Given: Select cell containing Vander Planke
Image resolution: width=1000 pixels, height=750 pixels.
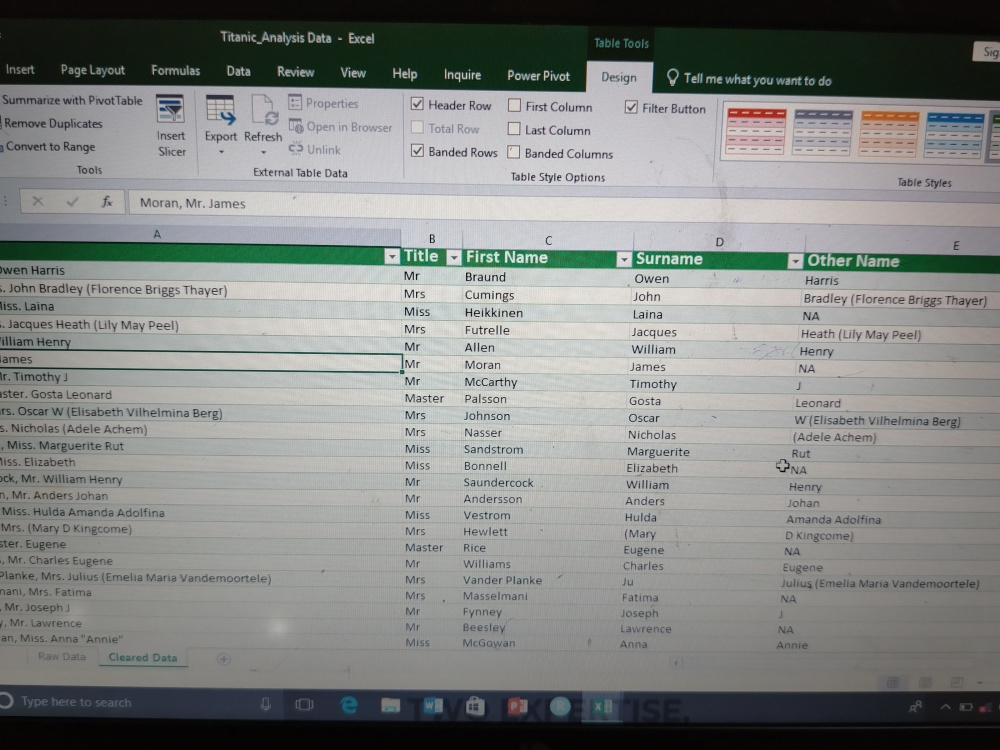Looking at the screenshot, I should [x=542, y=580].
